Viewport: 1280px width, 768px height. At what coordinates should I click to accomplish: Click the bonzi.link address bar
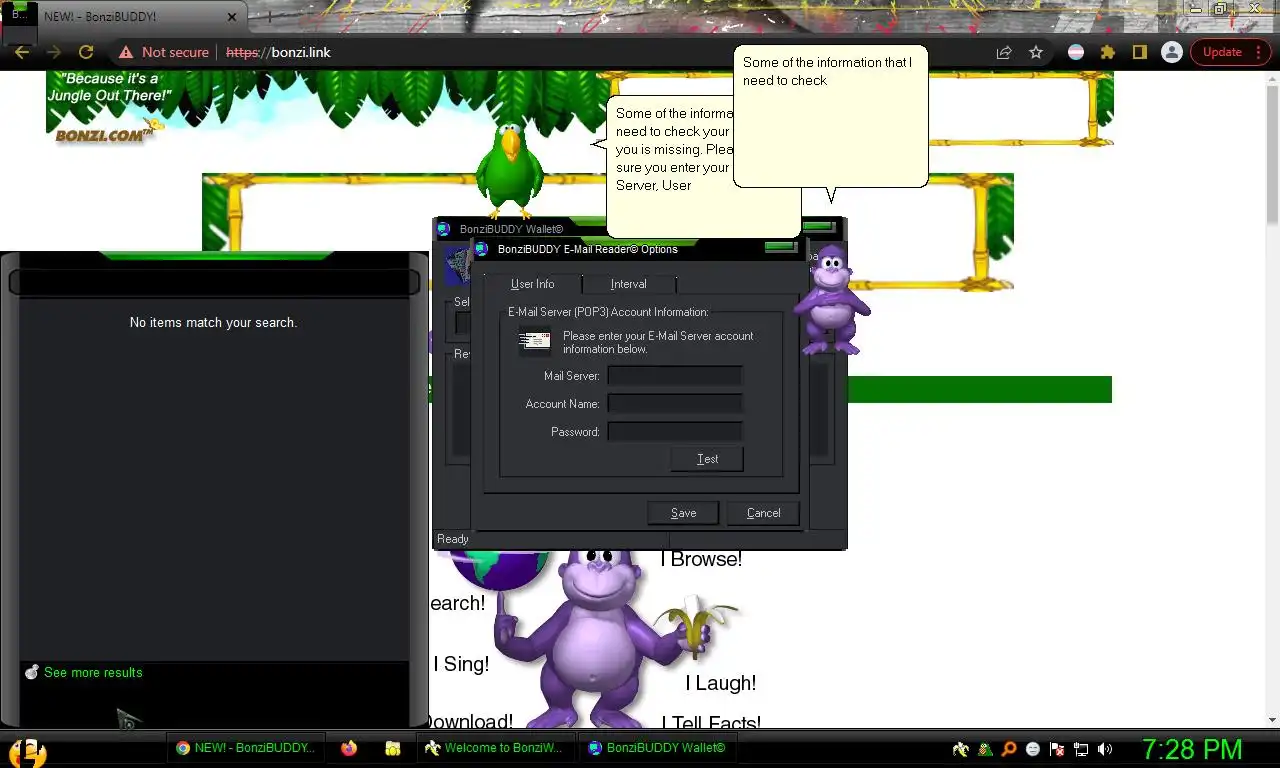[x=600, y=52]
